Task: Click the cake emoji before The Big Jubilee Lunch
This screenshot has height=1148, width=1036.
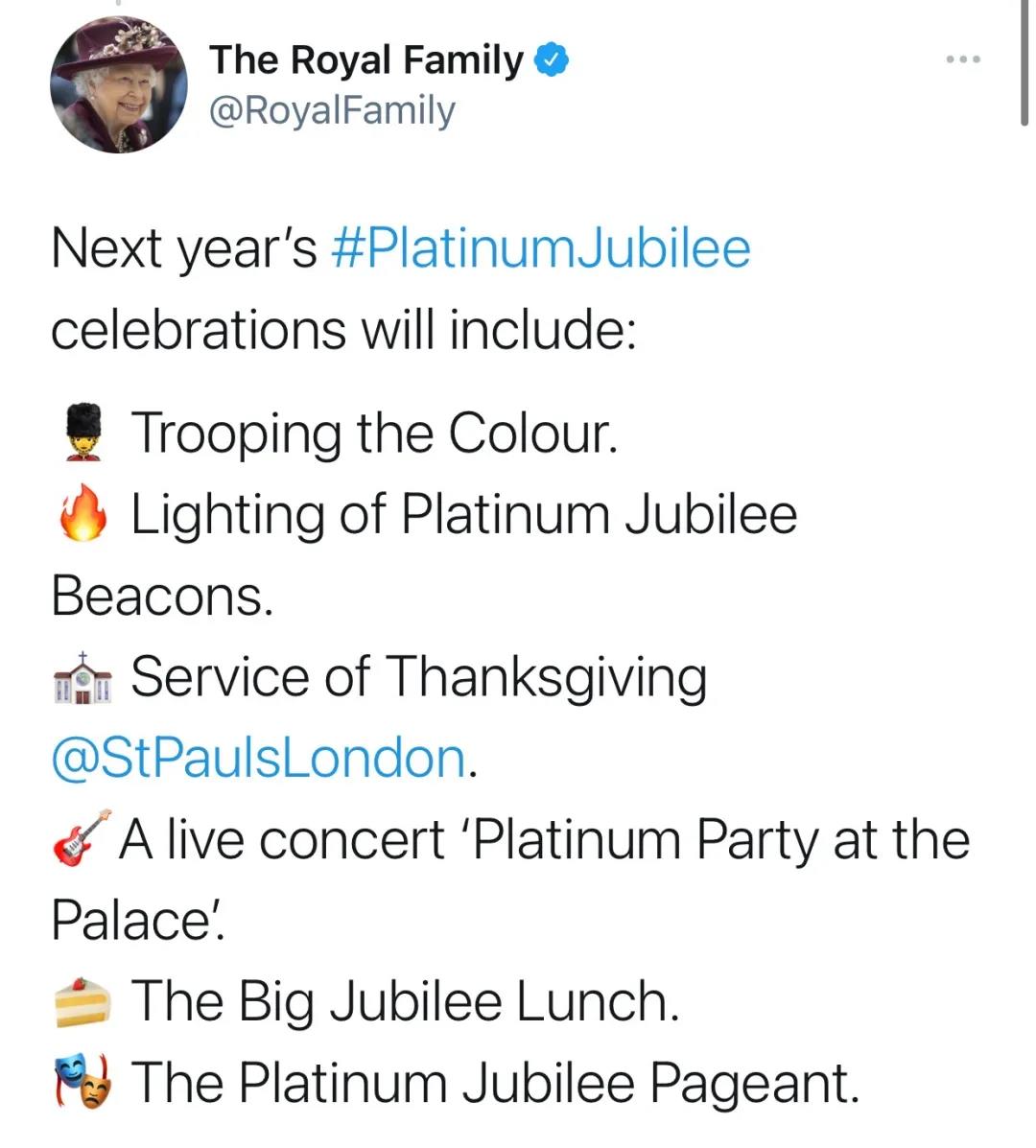Action: [x=82, y=1002]
